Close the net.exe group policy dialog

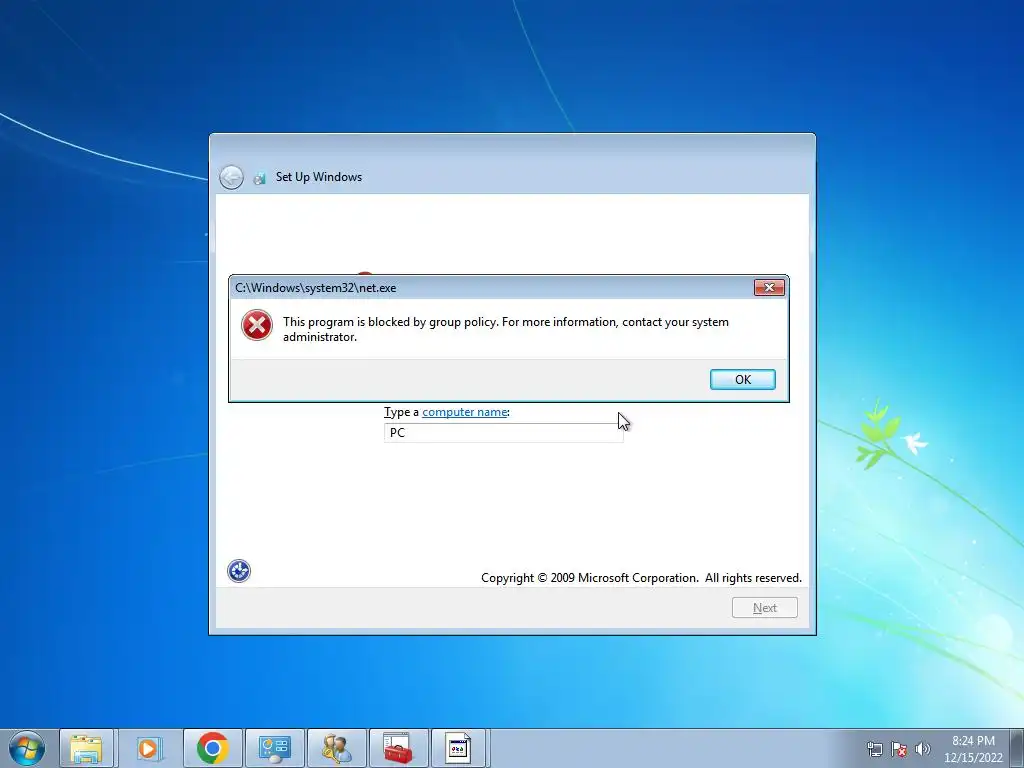click(769, 287)
